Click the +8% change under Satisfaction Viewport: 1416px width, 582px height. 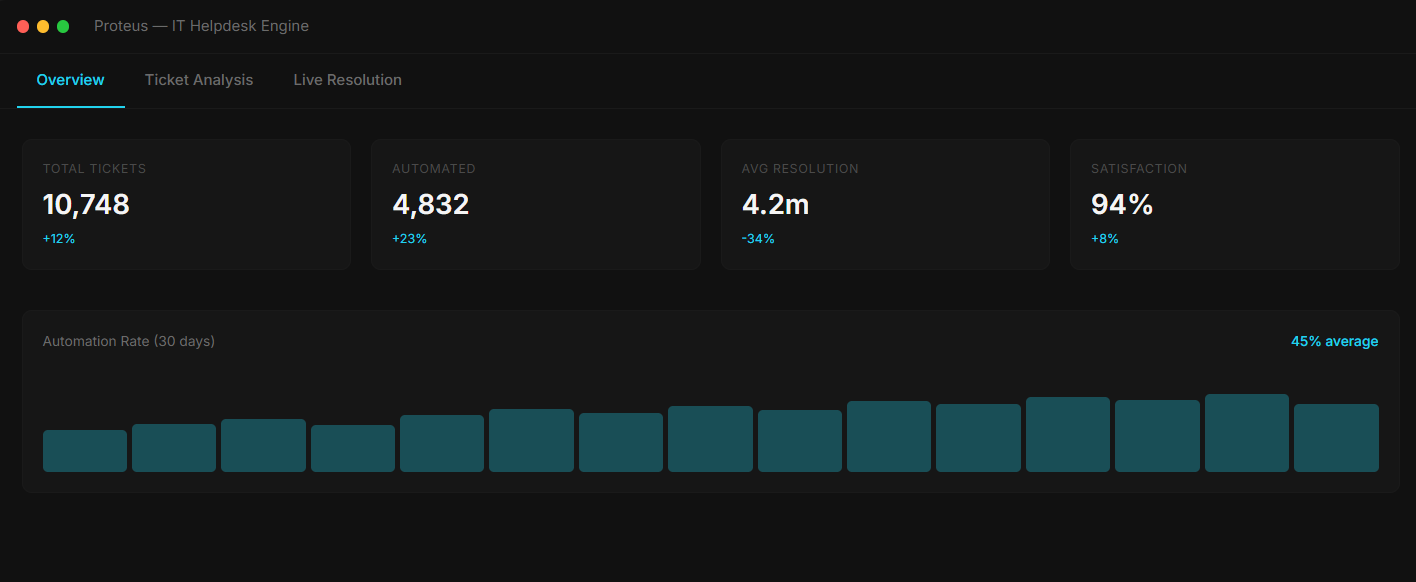pos(1105,239)
